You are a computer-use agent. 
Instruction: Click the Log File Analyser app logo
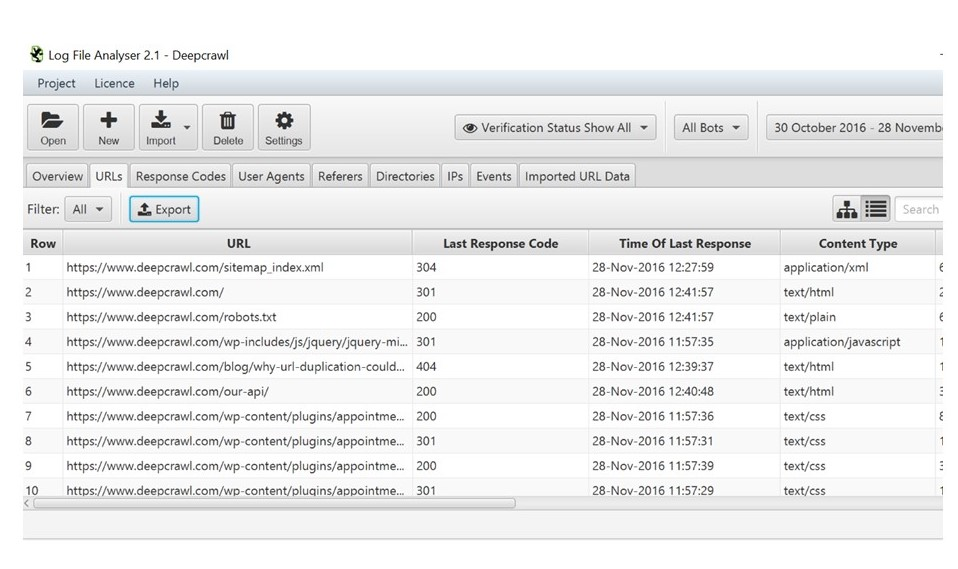pyautogui.click(x=37, y=54)
